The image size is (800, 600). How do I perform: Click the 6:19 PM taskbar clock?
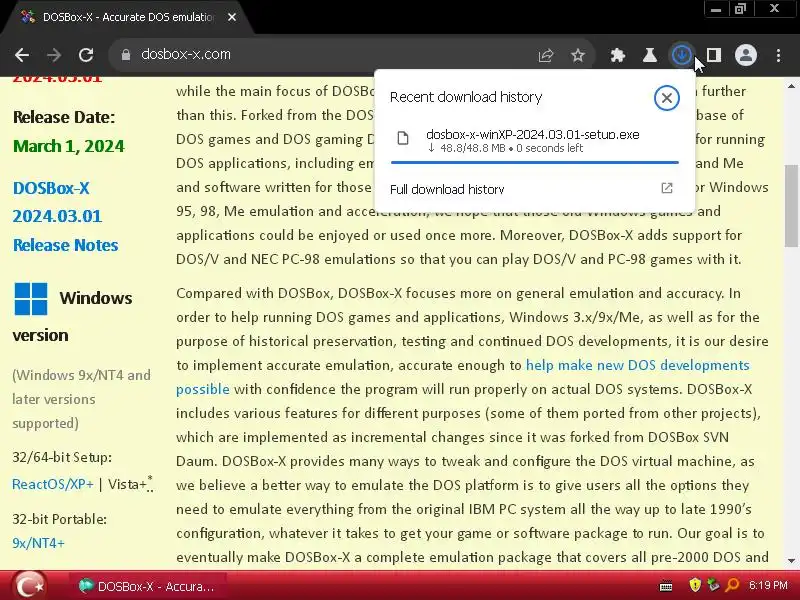768,585
